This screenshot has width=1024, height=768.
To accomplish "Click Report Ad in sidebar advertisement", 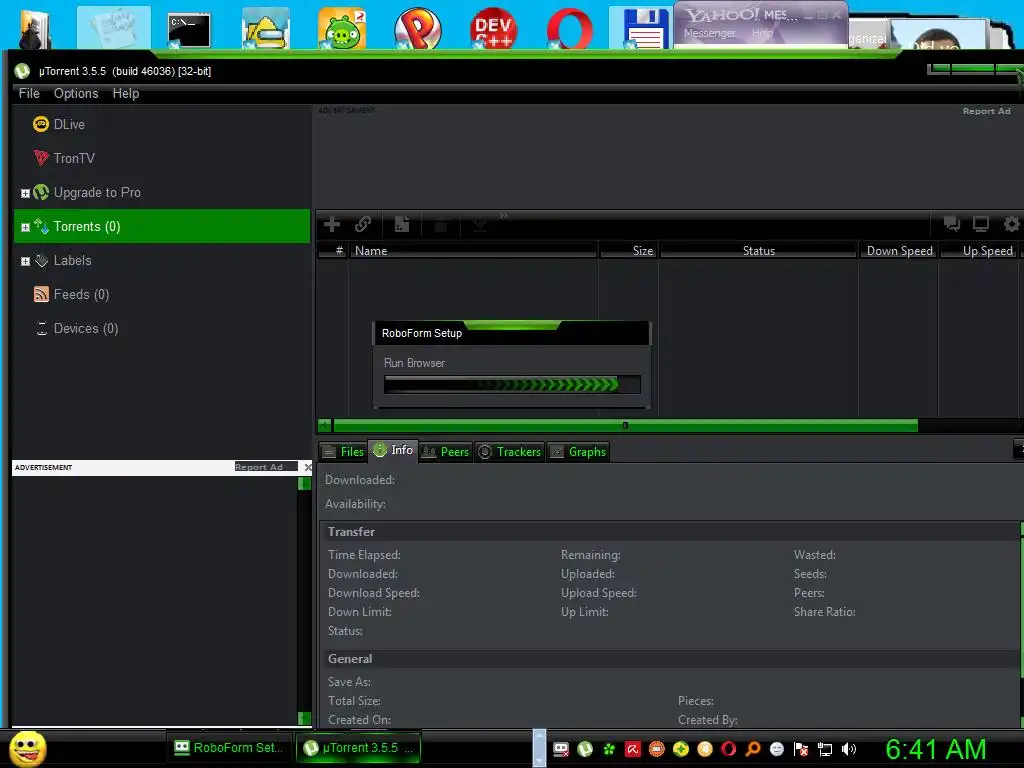I will coord(259,467).
